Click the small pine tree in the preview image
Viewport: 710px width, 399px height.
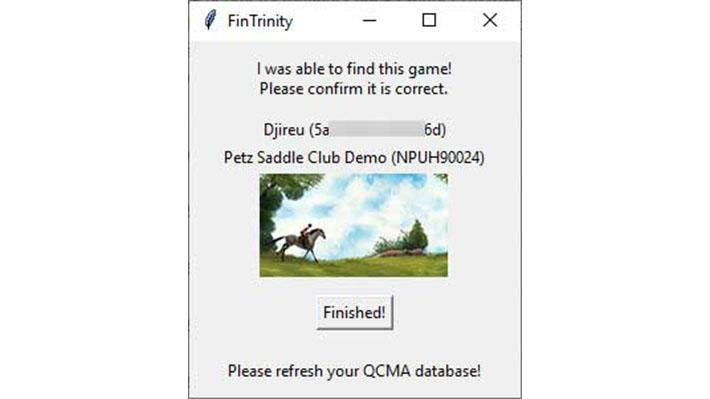(x=417, y=234)
